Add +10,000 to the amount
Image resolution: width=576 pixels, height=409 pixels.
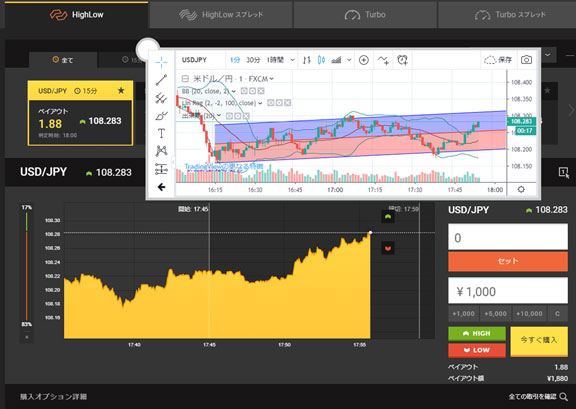pos(529,314)
